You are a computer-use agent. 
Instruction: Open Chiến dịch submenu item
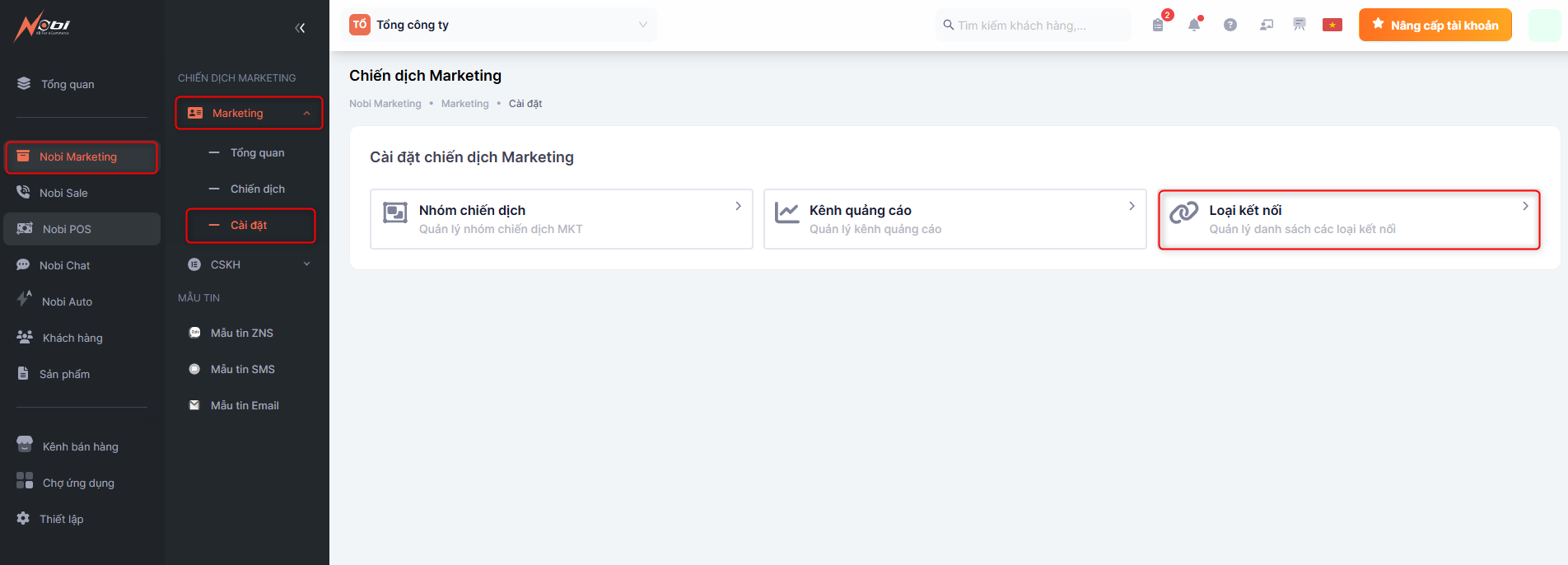click(257, 189)
